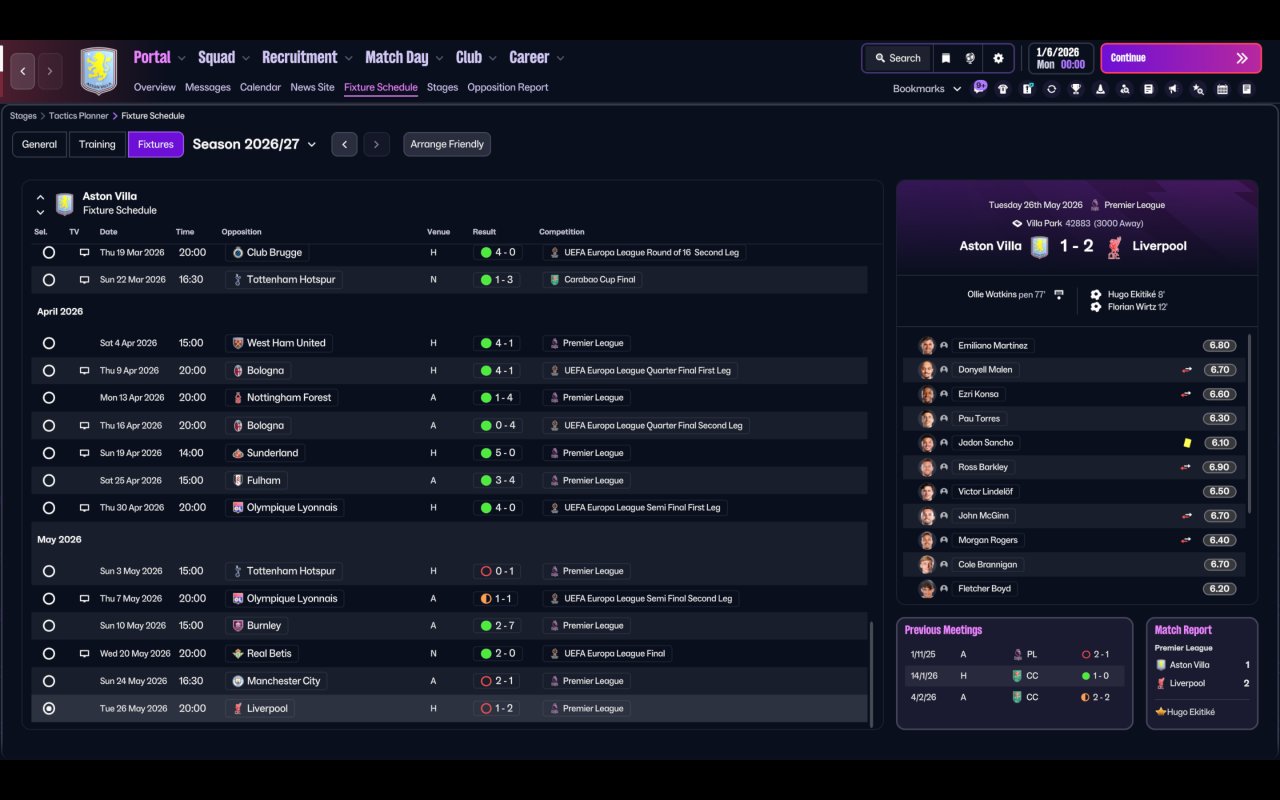Viewport: 1280px width, 800px height.
Task: Click the fixture list vertical scrollbar
Action: pyautogui.click(x=872, y=674)
